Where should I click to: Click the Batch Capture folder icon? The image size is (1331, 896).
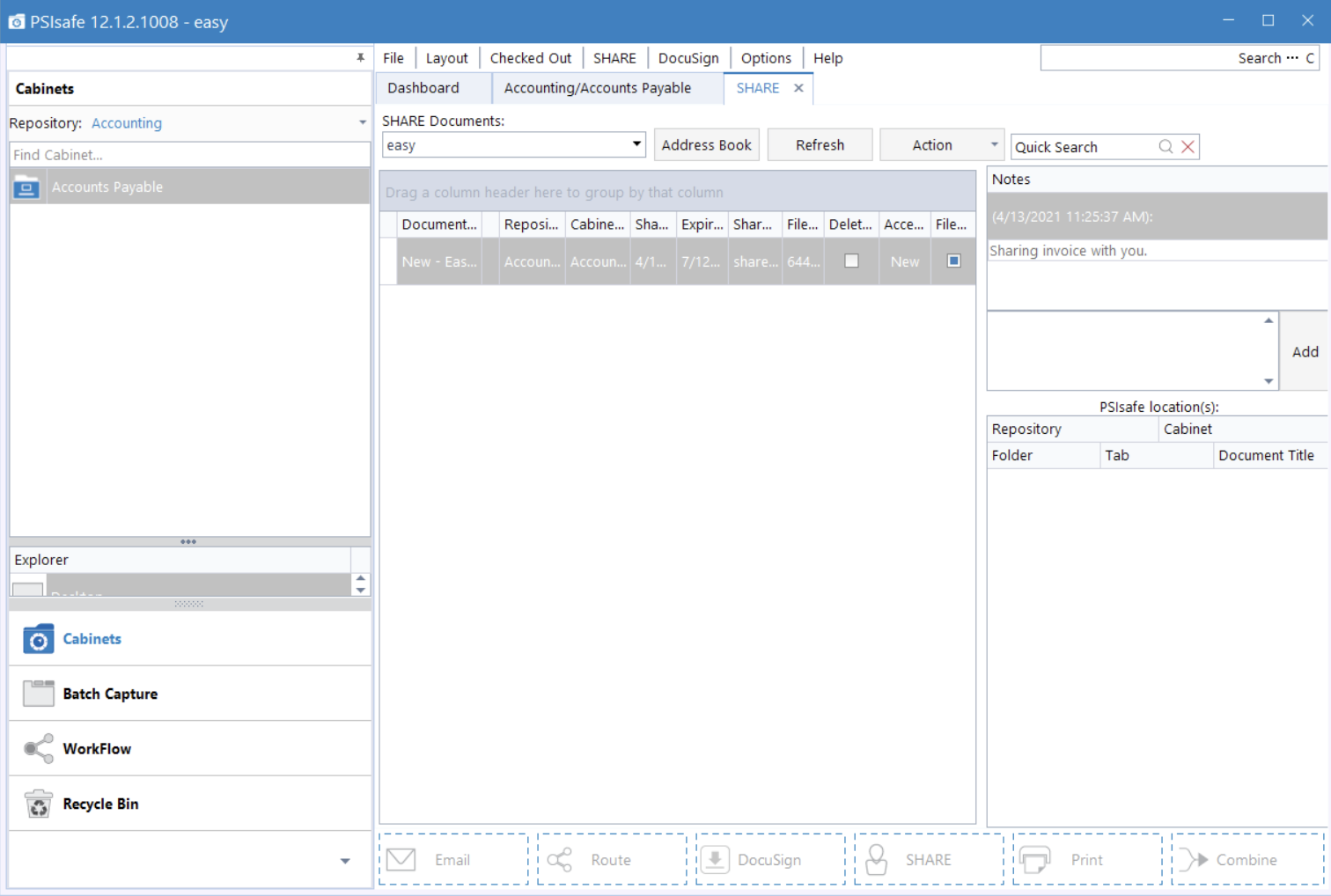(x=38, y=694)
